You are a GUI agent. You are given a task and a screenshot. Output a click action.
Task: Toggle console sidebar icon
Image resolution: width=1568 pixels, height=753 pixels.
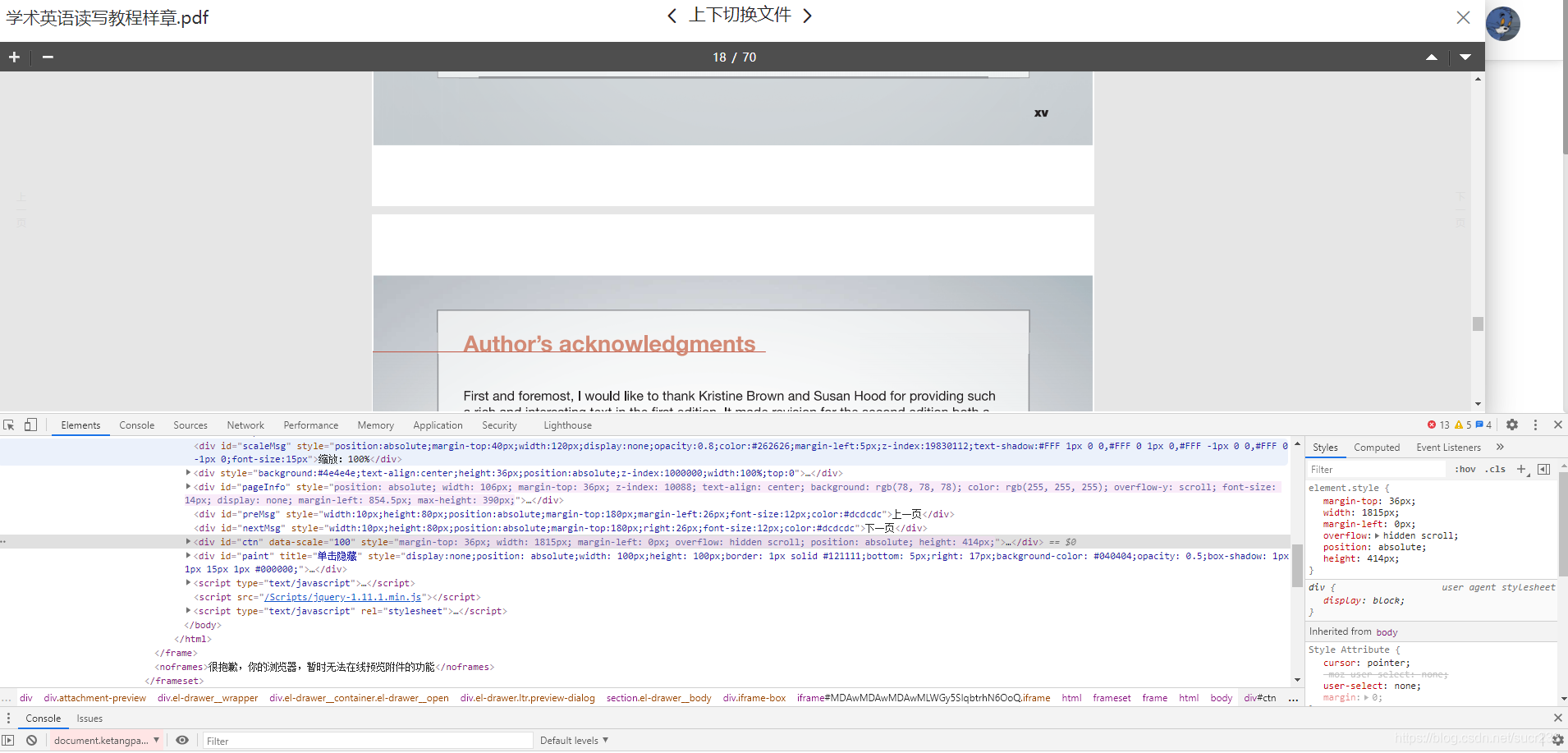point(8,740)
